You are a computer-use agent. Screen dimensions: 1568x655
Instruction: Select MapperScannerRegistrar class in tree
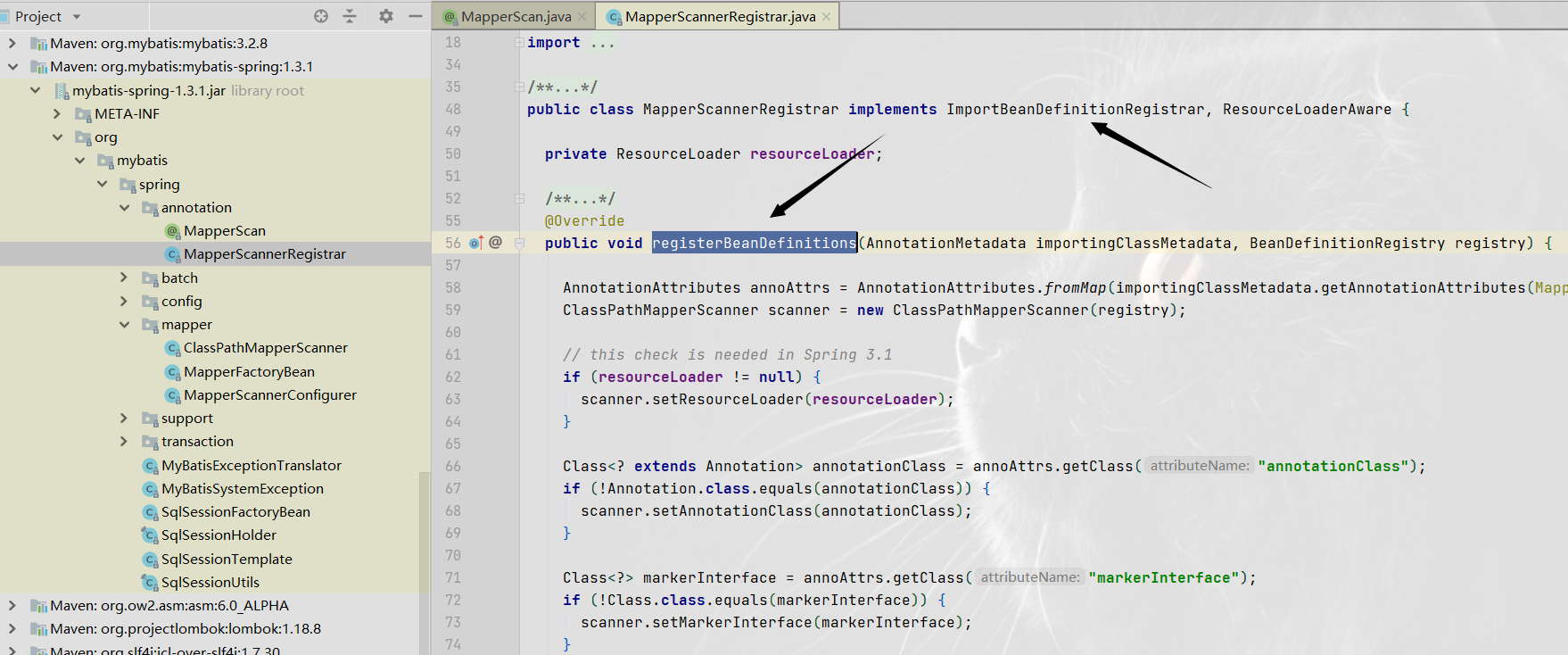point(265,254)
